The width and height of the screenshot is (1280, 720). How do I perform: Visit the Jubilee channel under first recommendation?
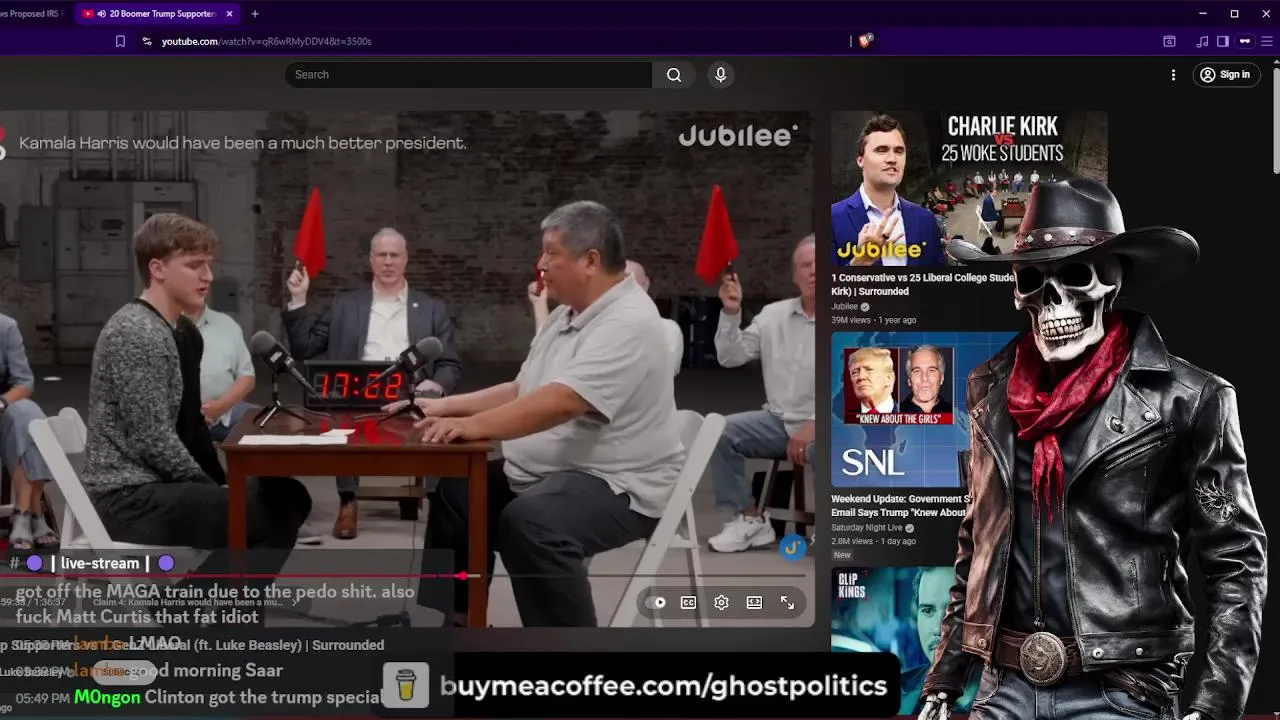[x=845, y=306]
